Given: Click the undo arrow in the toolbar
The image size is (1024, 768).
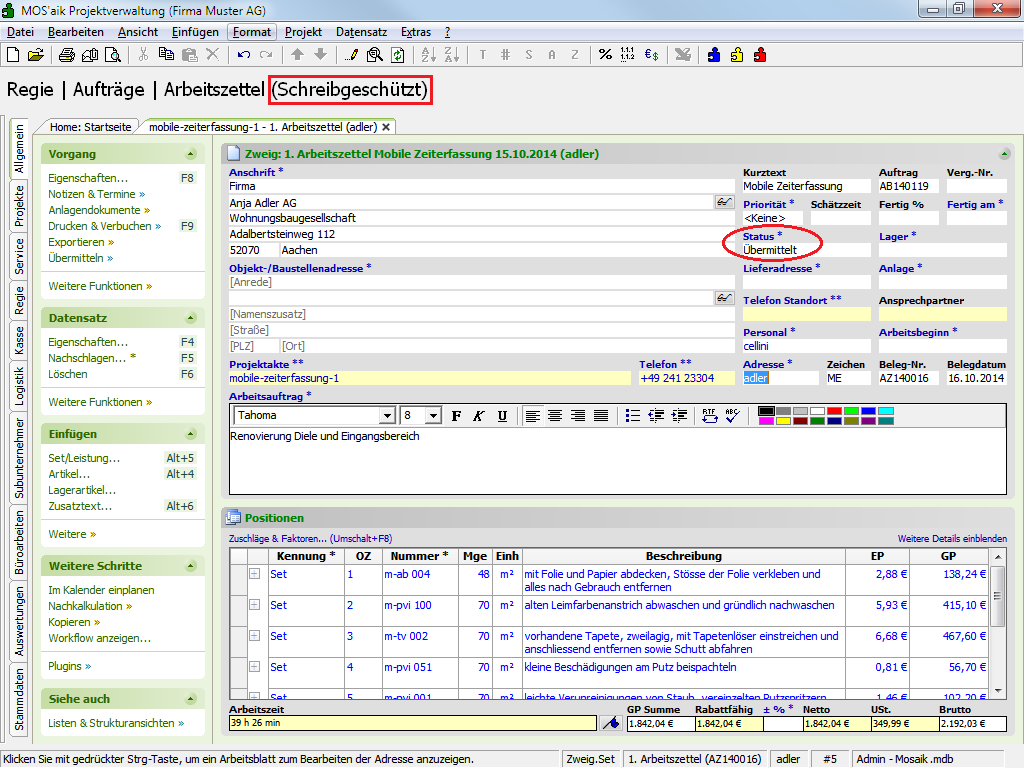Looking at the screenshot, I should [x=244, y=55].
